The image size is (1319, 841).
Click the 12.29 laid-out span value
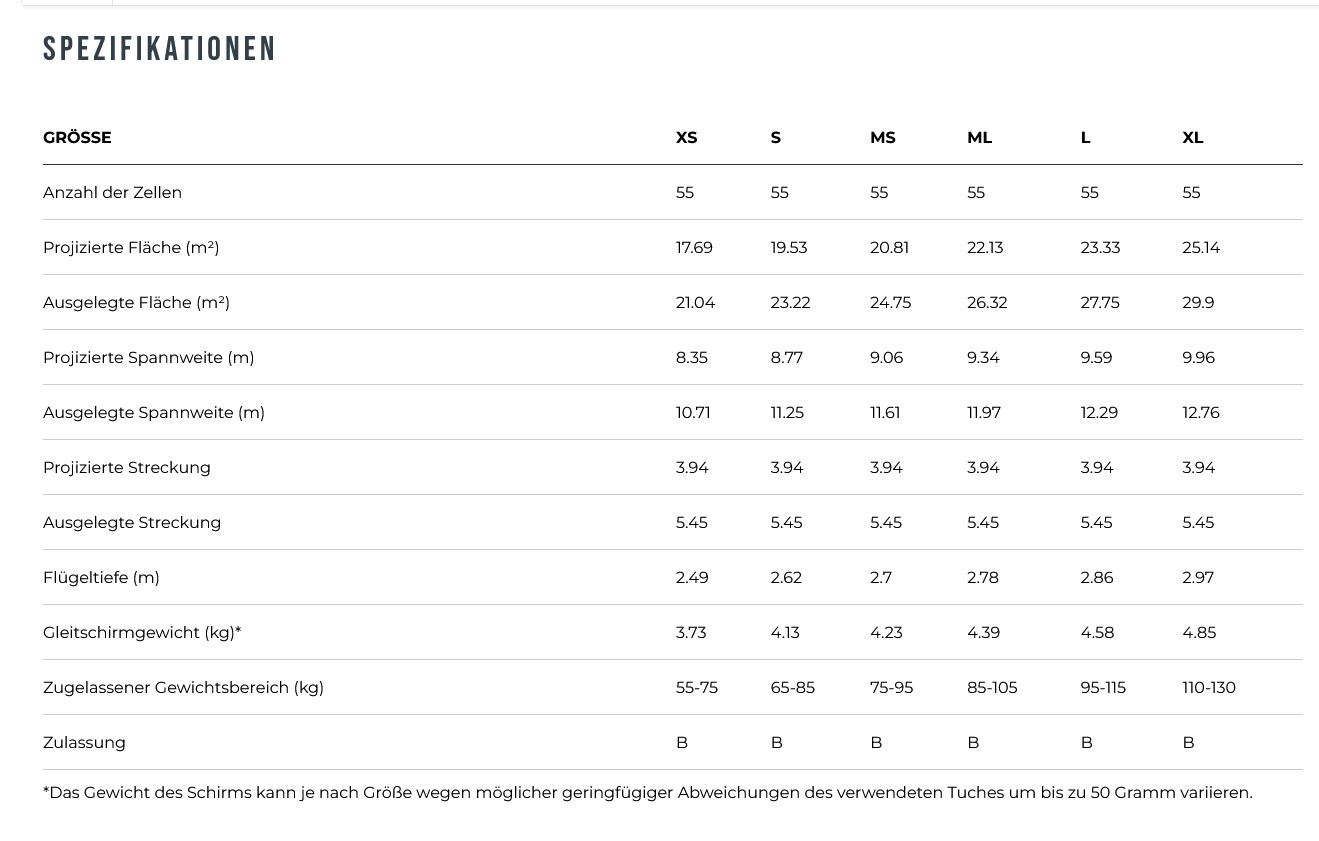1099,413
